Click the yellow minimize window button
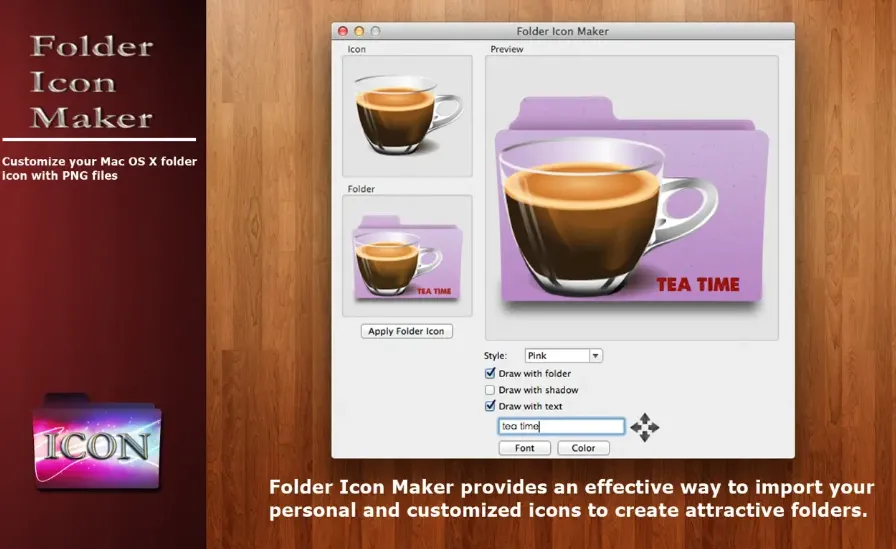This screenshot has width=896, height=549. pos(359,31)
